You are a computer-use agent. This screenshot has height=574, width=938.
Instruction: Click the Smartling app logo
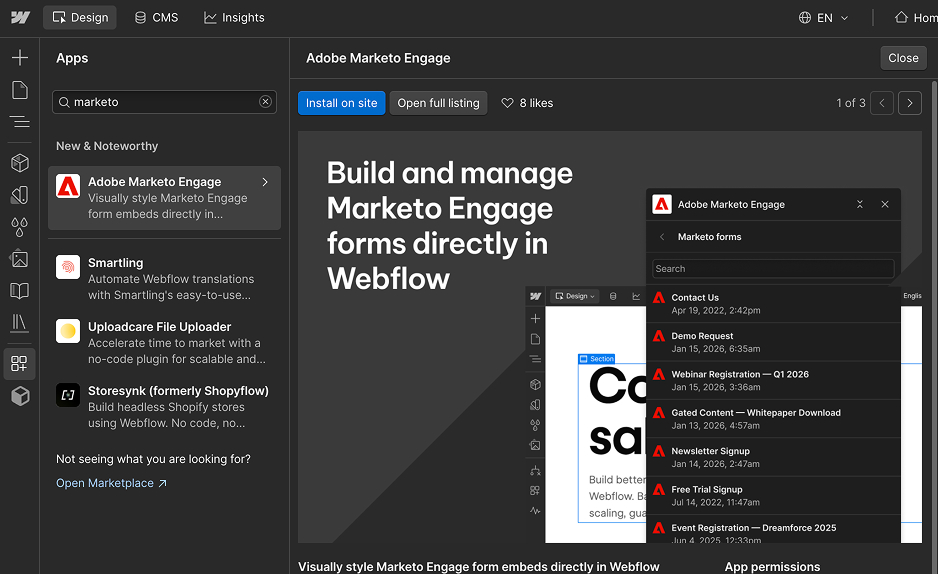[68, 267]
